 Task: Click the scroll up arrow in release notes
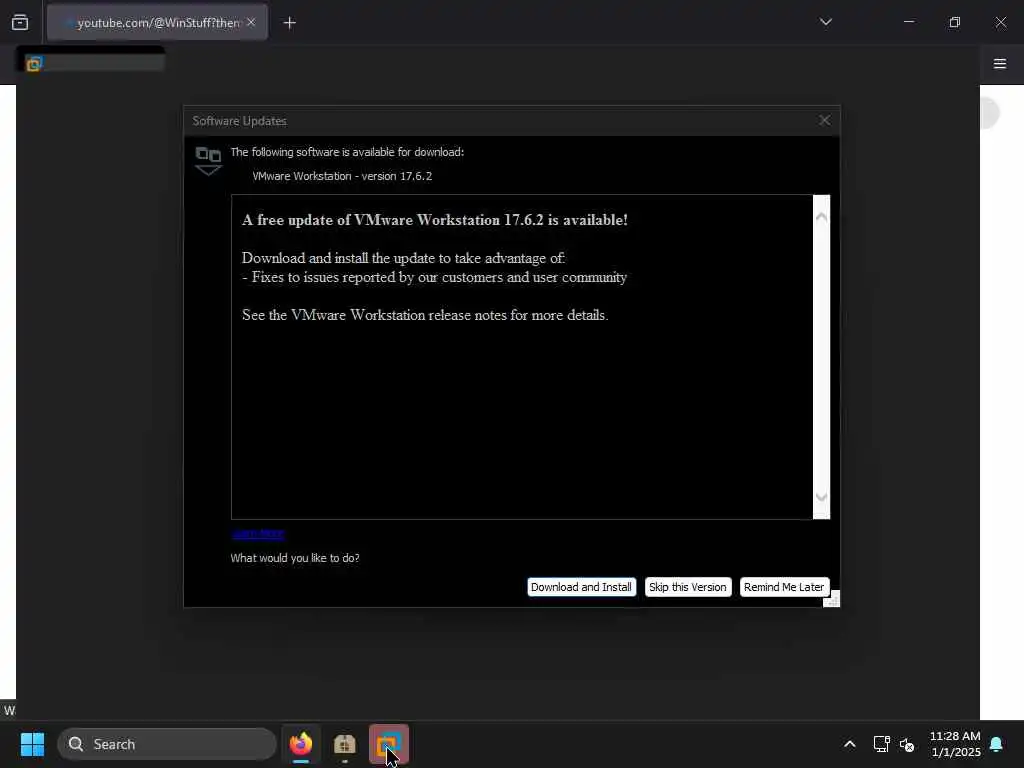pyautogui.click(x=821, y=217)
